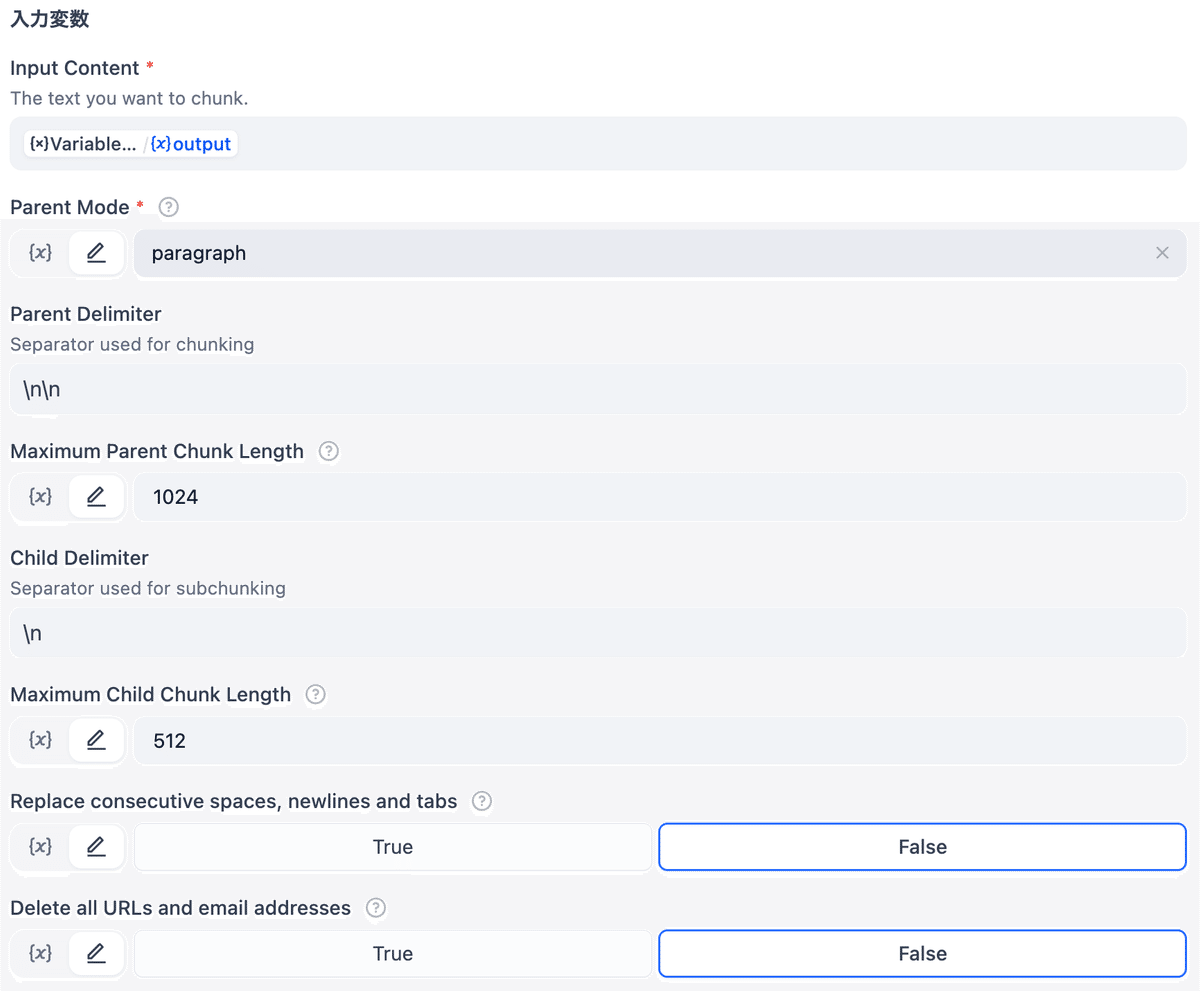Set Replace consecutive spaces to False
This screenshot has width=1200, height=991.
click(921, 847)
